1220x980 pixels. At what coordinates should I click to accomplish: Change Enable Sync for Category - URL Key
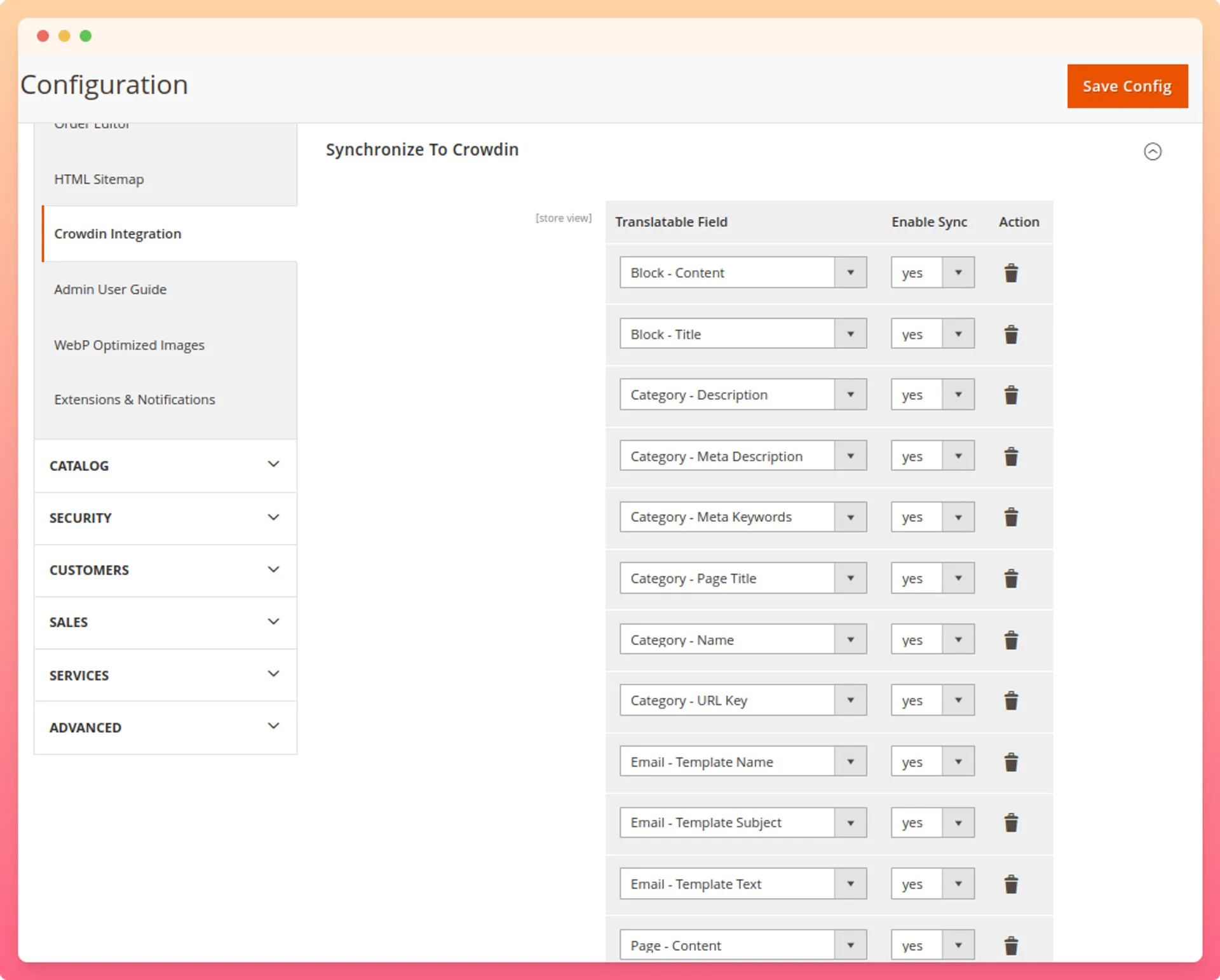(932, 700)
